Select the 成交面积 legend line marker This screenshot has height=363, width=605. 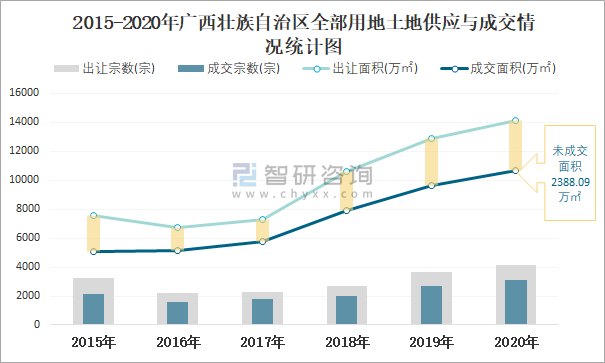(455, 69)
